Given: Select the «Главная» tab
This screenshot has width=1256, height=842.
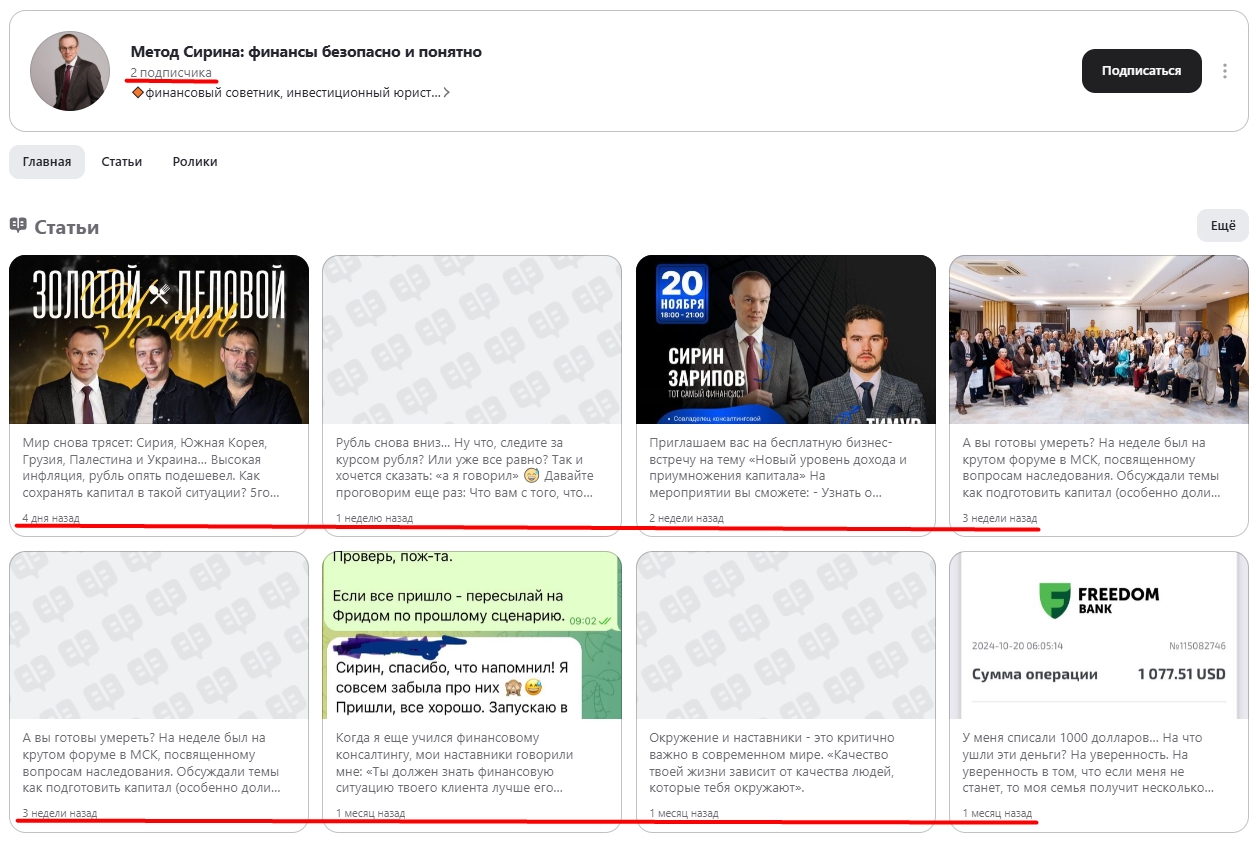Looking at the screenshot, I should (46, 161).
